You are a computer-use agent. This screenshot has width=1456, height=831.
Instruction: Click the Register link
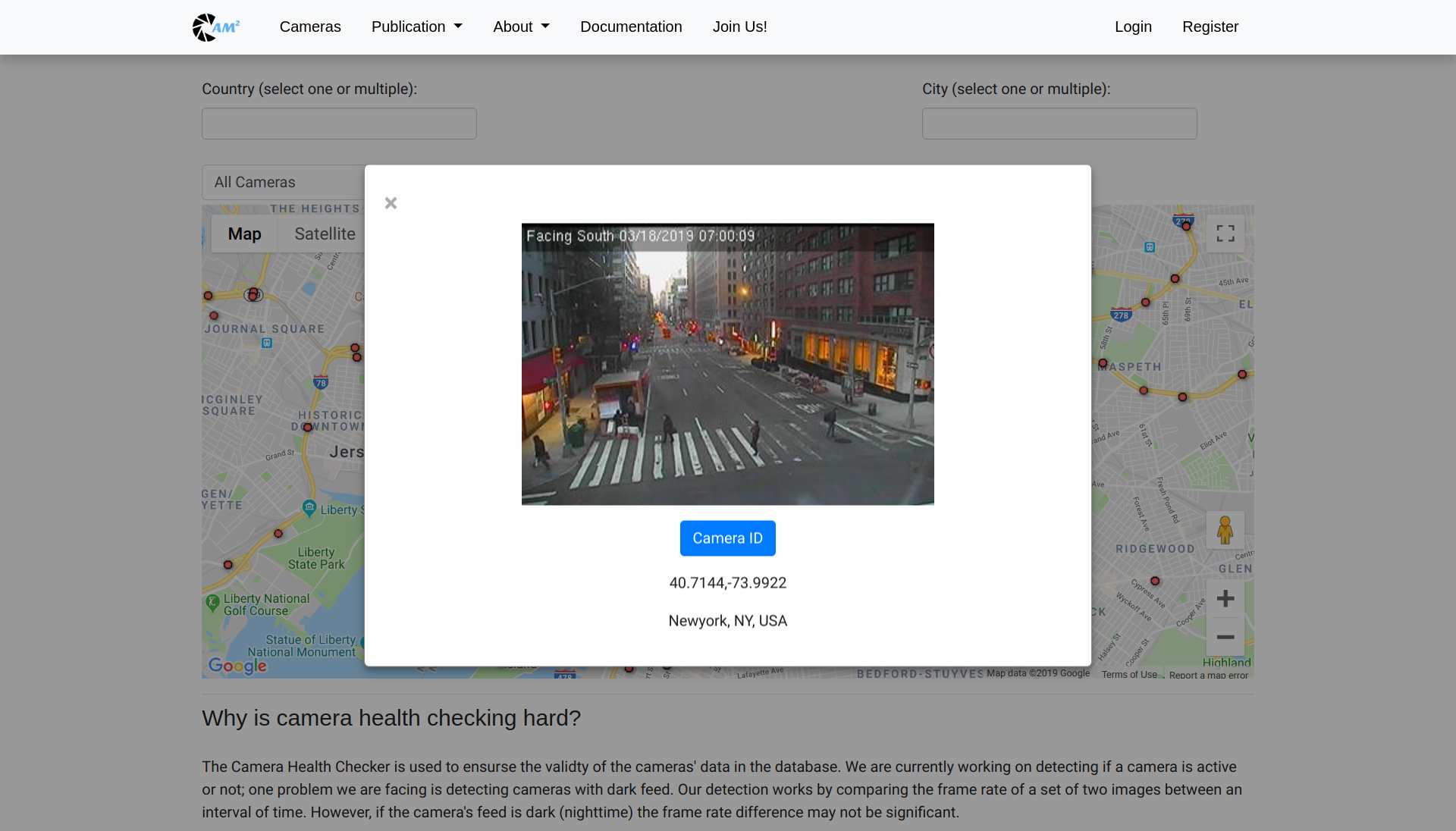tap(1210, 27)
